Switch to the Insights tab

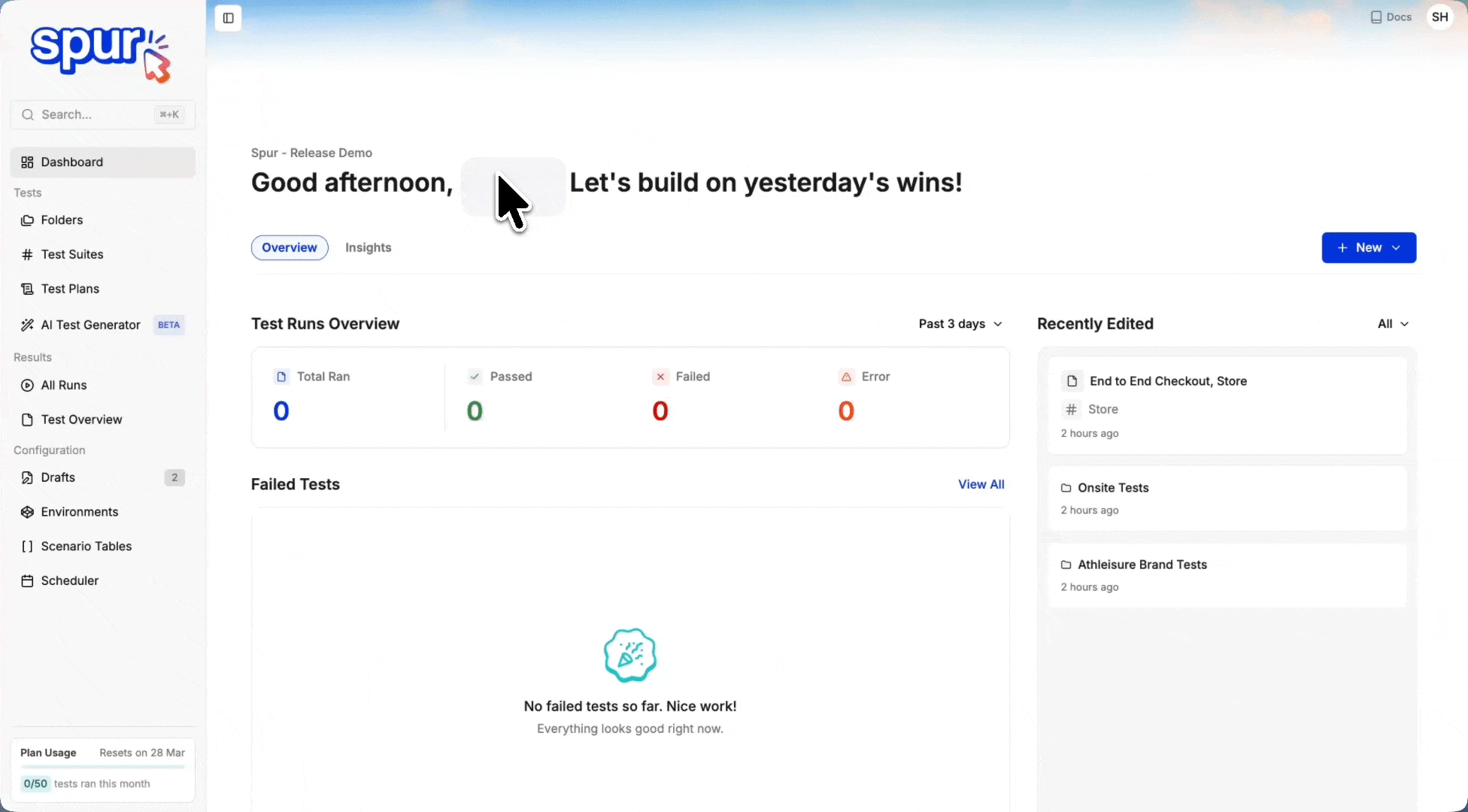pos(368,247)
